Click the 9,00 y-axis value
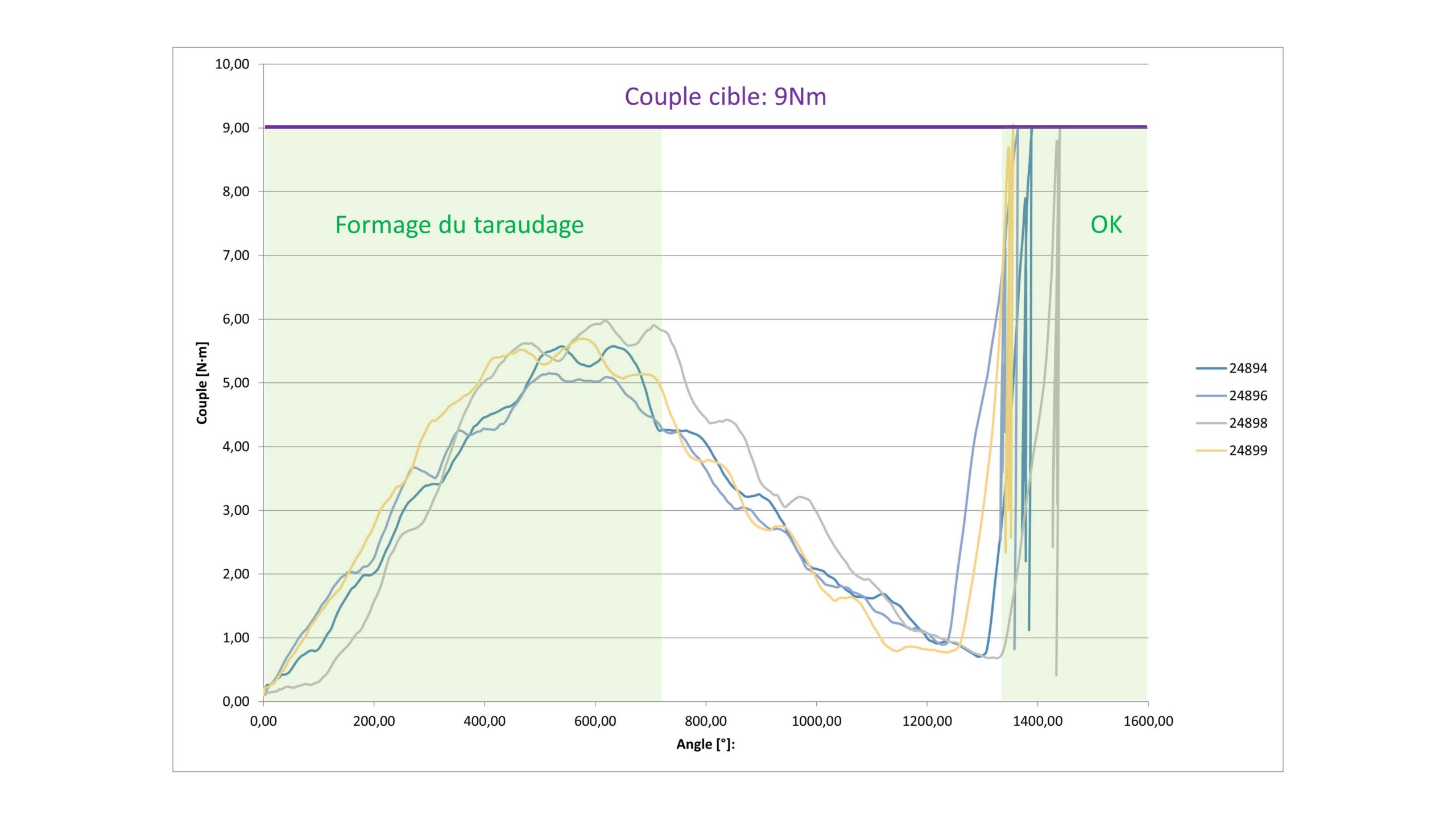The width and height of the screenshot is (1456, 819). [235, 128]
